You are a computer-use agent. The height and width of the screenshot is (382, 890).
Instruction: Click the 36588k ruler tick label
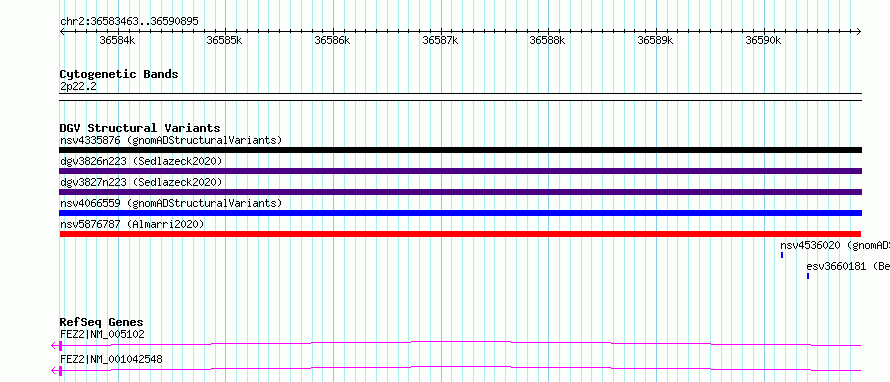pyautogui.click(x=548, y=40)
